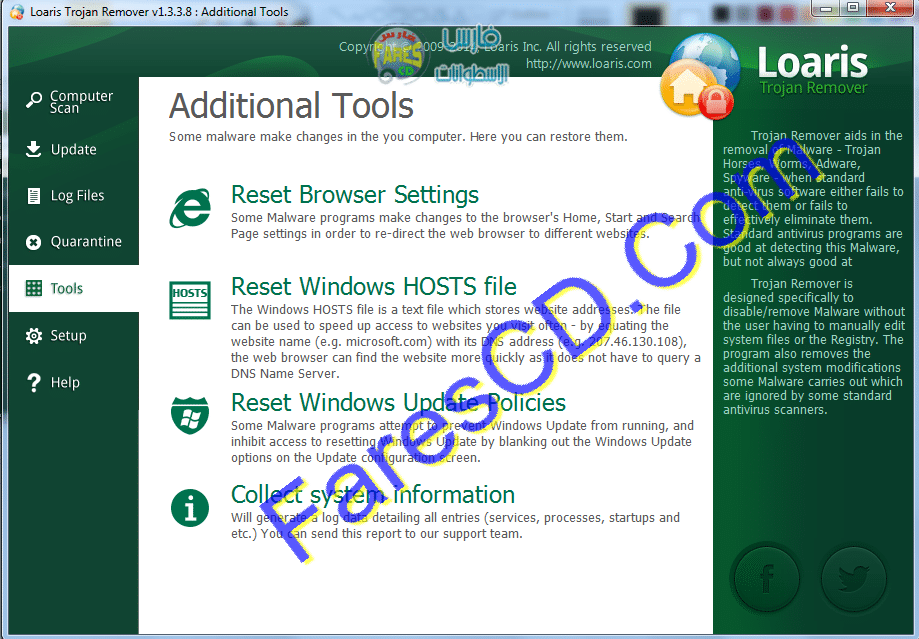Click the system information 'i' icon
The height and width of the screenshot is (639, 919).
[x=190, y=508]
